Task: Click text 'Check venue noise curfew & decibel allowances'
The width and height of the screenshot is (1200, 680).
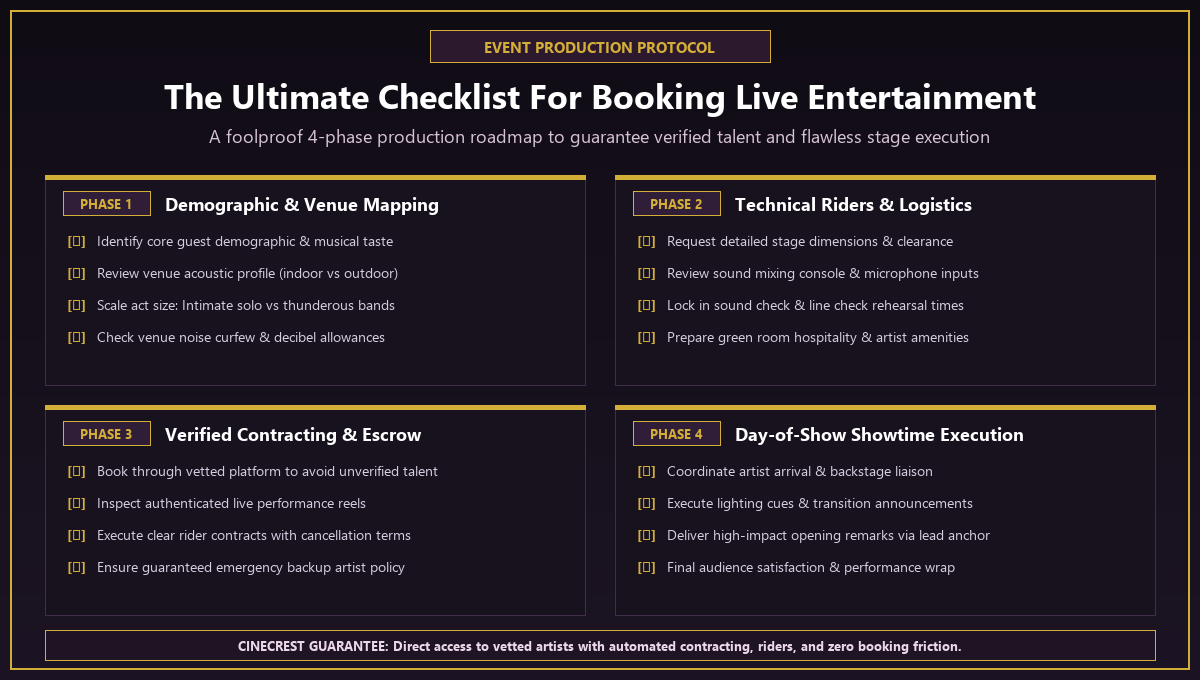Action: 241,338
